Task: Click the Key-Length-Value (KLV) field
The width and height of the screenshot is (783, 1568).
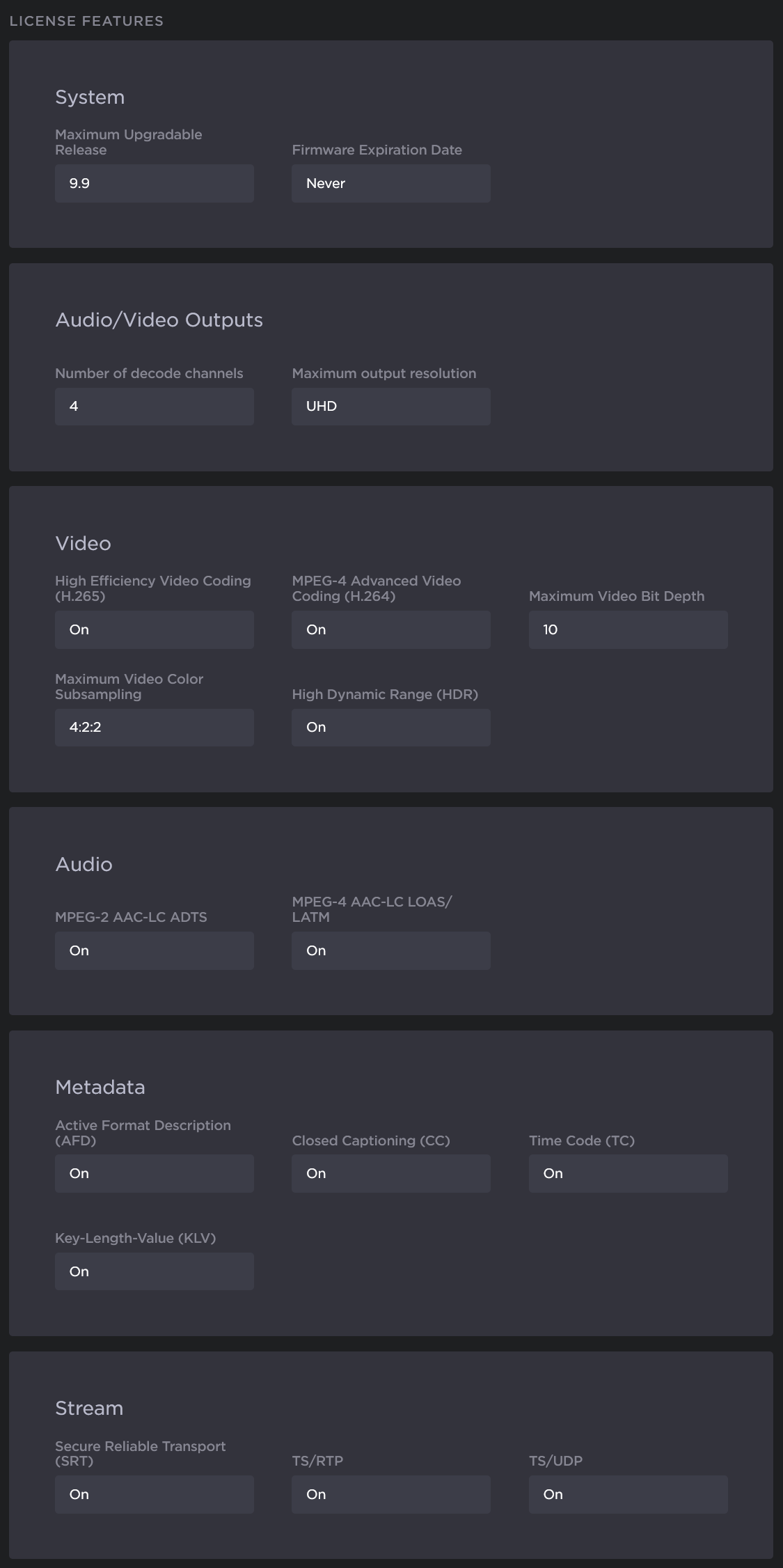Action: [x=154, y=1271]
